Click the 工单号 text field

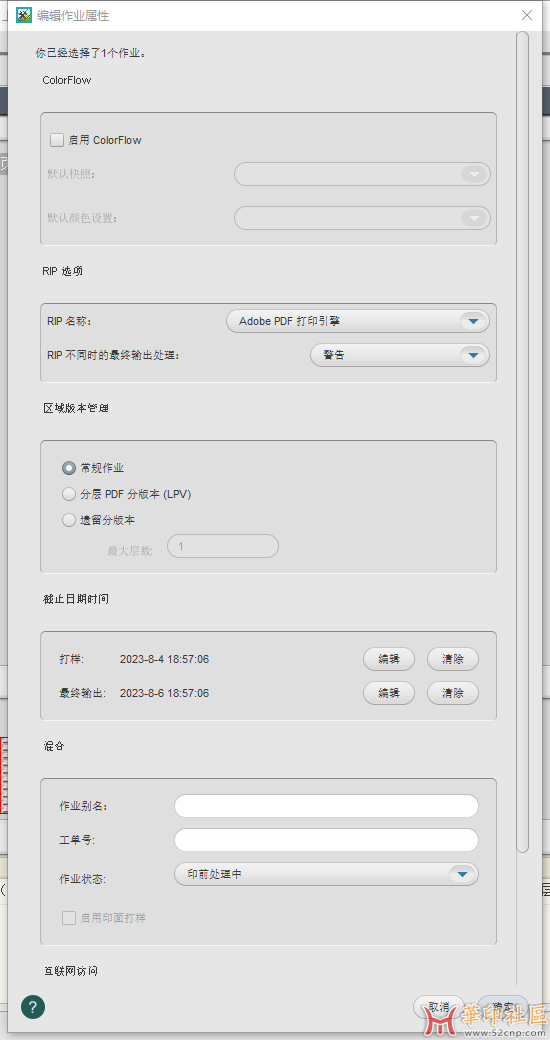click(326, 840)
